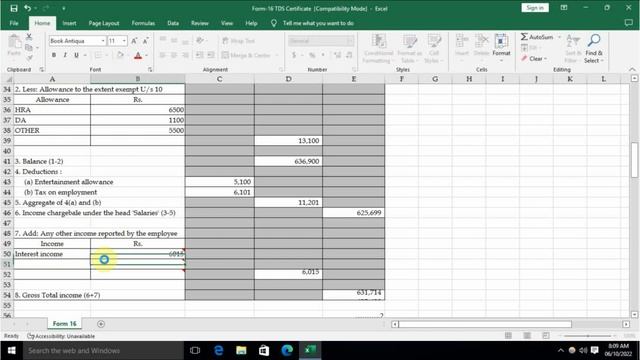Switch to Page Break Preview icon
This screenshot has width=640, height=360.
546,336
